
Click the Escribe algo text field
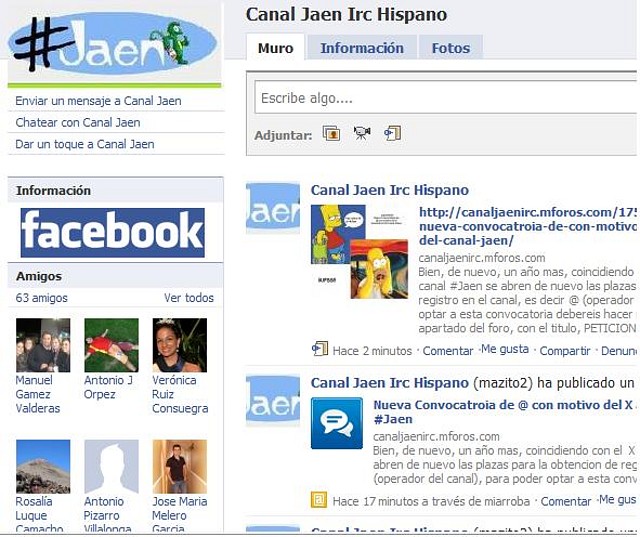(x=446, y=98)
